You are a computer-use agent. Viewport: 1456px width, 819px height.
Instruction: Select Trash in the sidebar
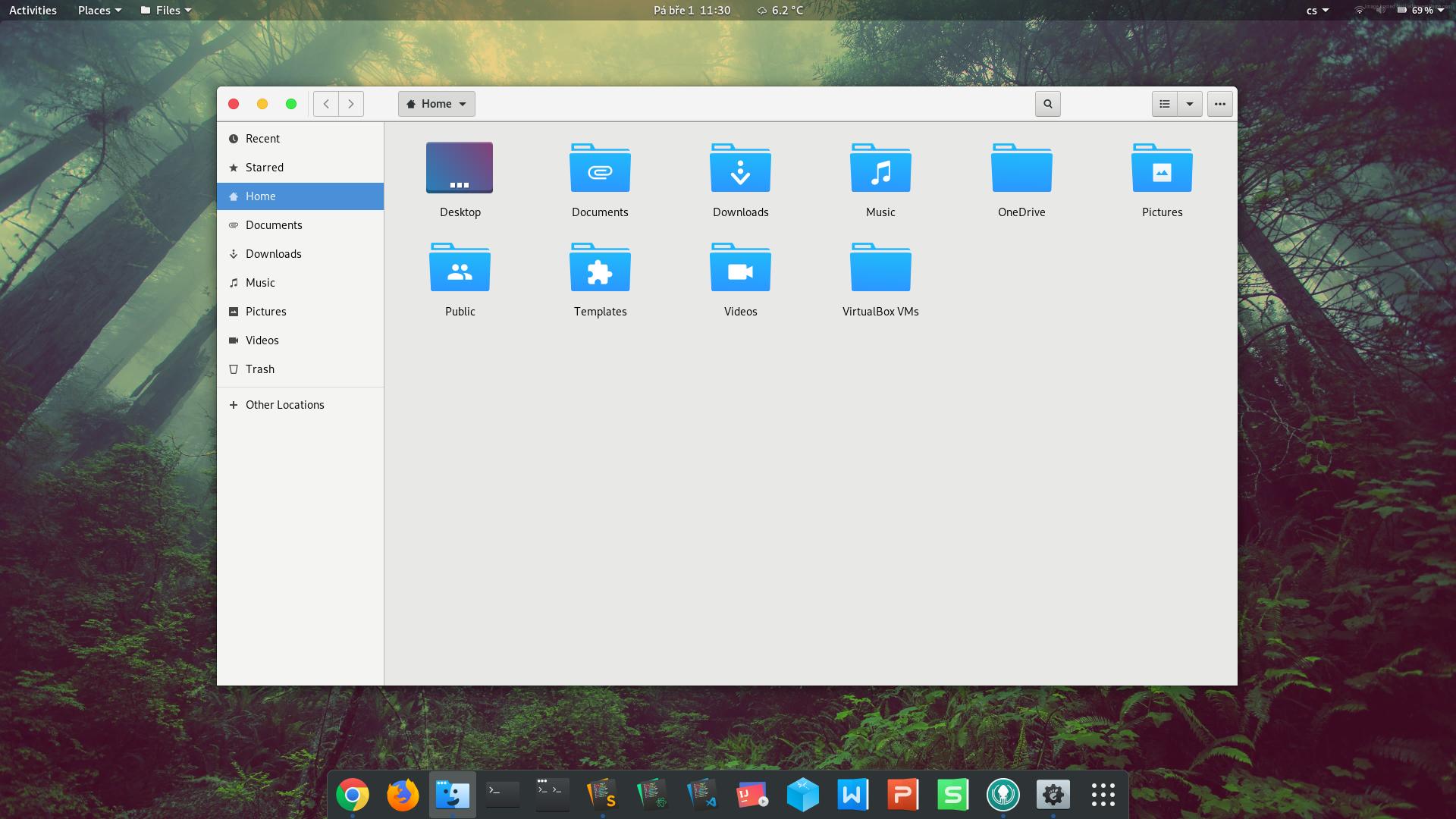[x=259, y=369]
